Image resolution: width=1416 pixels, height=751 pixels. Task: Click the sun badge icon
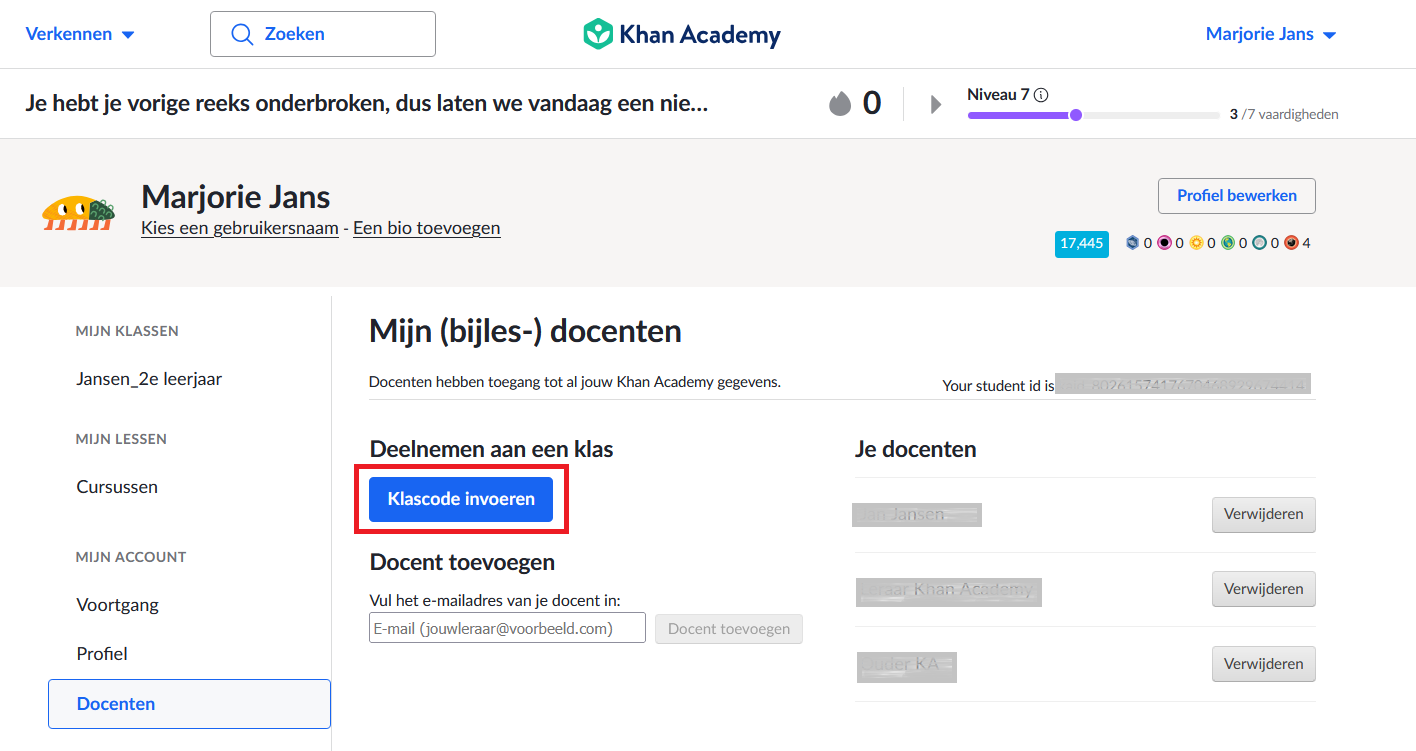pos(1196,243)
